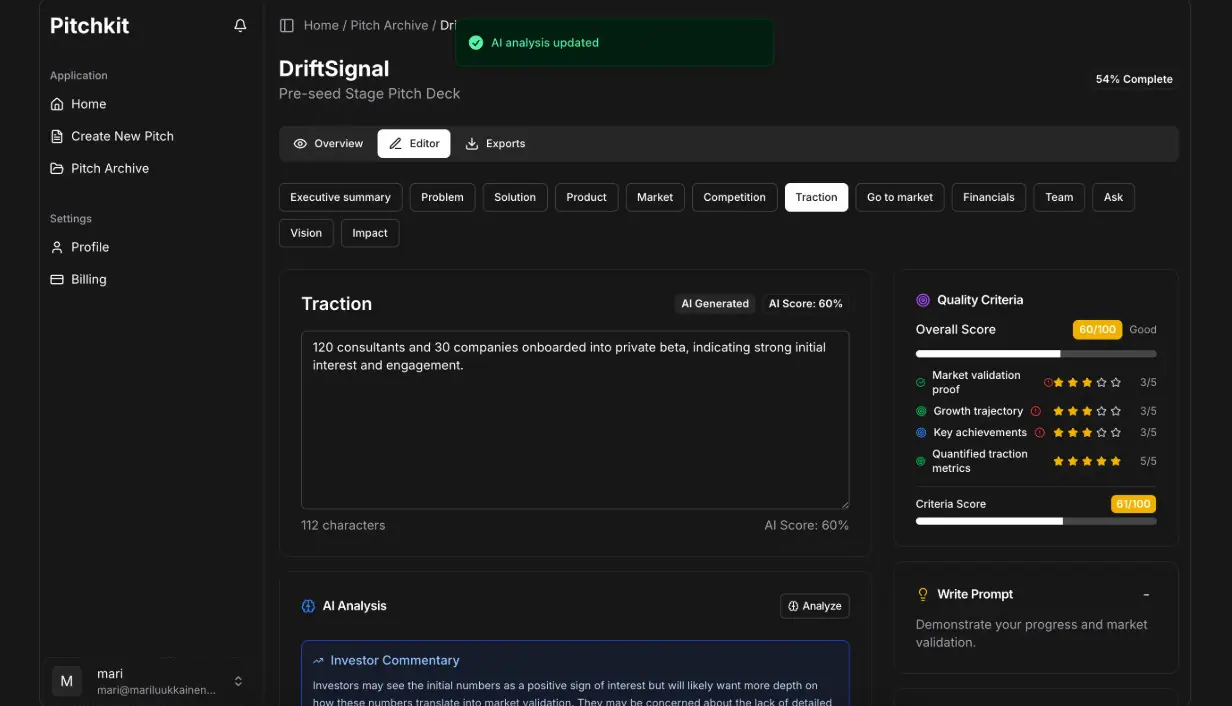The image size is (1232, 706).
Task: Click the DriftSignal pitch title
Action: (334, 69)
